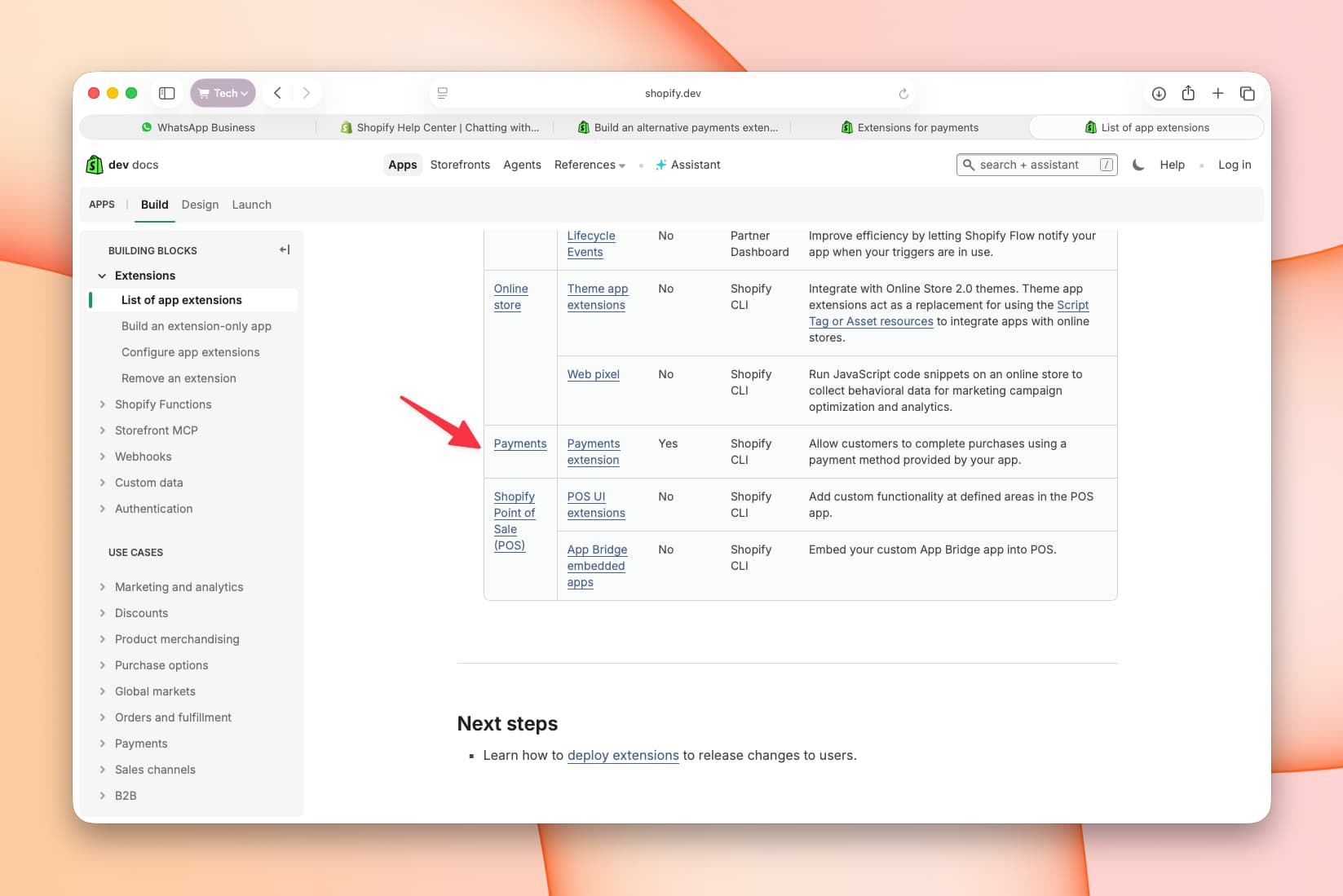
Task: Follow the Online store link
Action: click(510, 297)
